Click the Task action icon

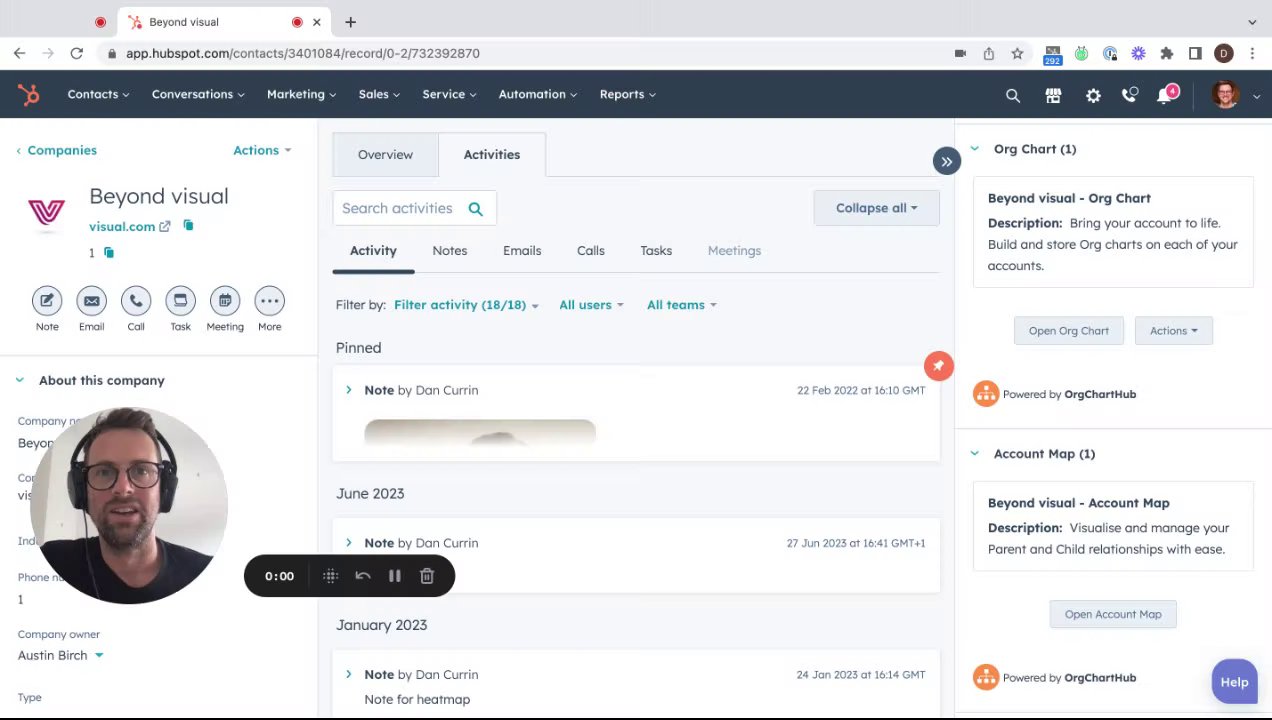click(x=180, y=300)
